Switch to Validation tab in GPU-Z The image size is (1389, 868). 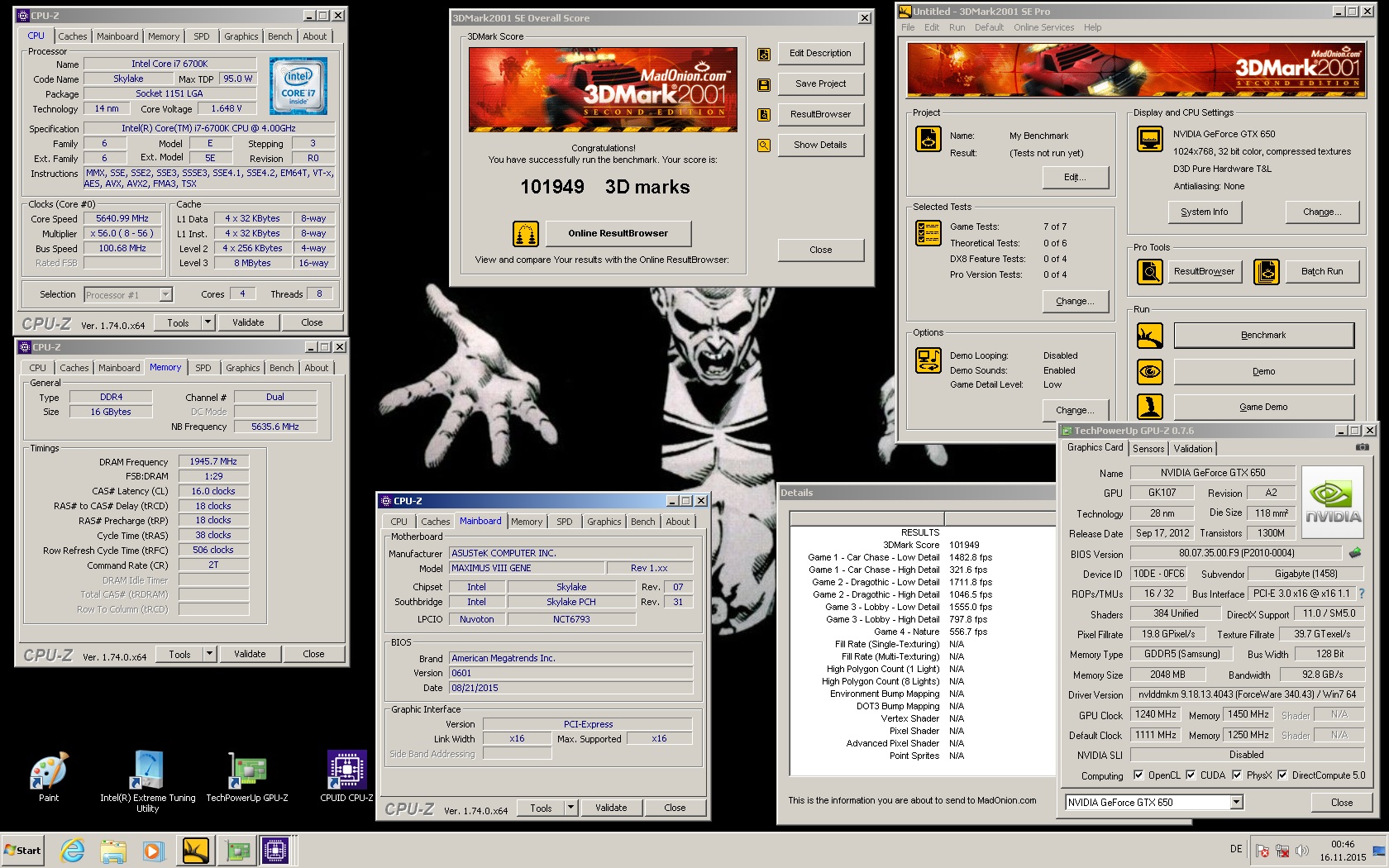coord(1193,449)
